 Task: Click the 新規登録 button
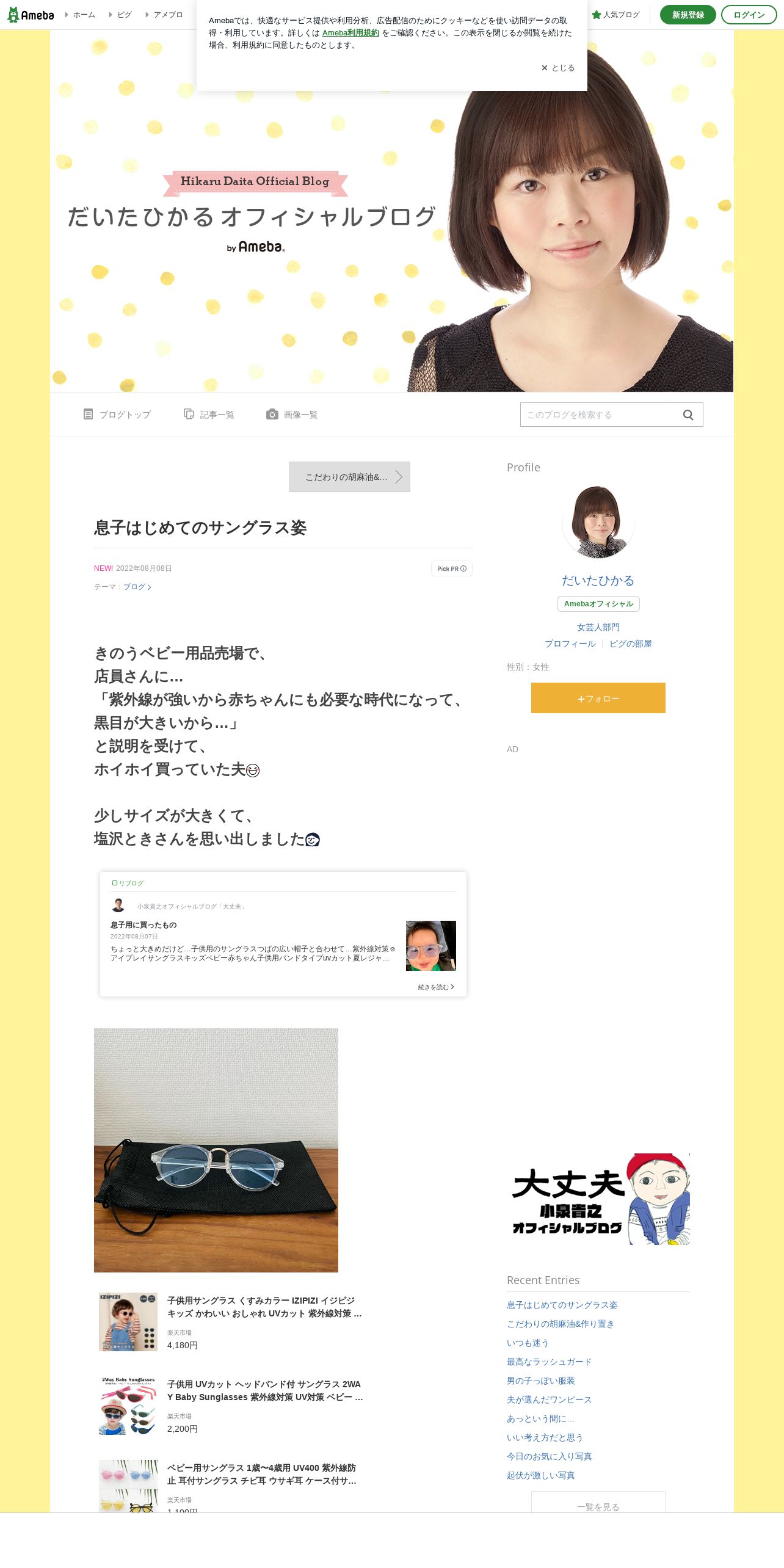pyautogui.click(x=688, y=15)
